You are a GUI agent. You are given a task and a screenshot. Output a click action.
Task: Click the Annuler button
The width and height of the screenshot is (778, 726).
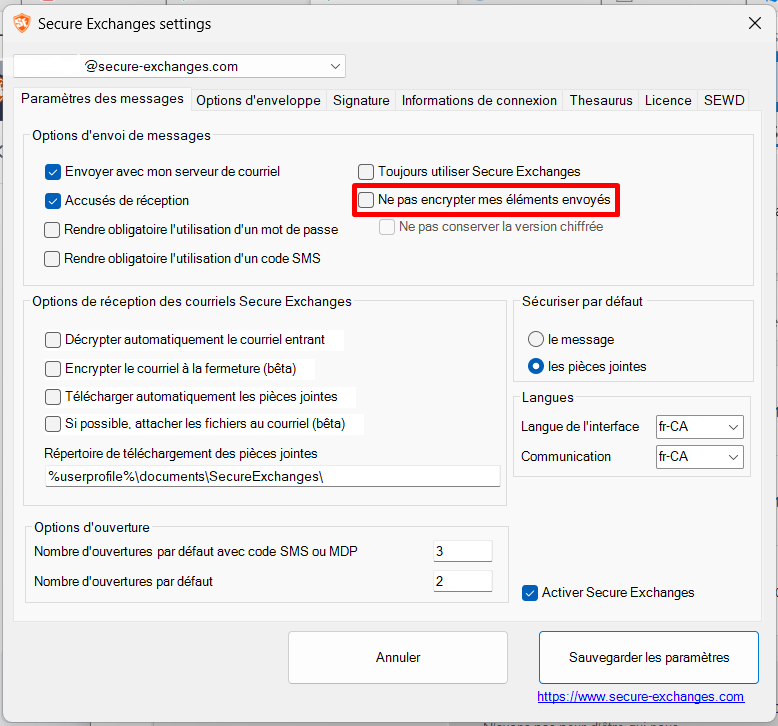[397, 657]
